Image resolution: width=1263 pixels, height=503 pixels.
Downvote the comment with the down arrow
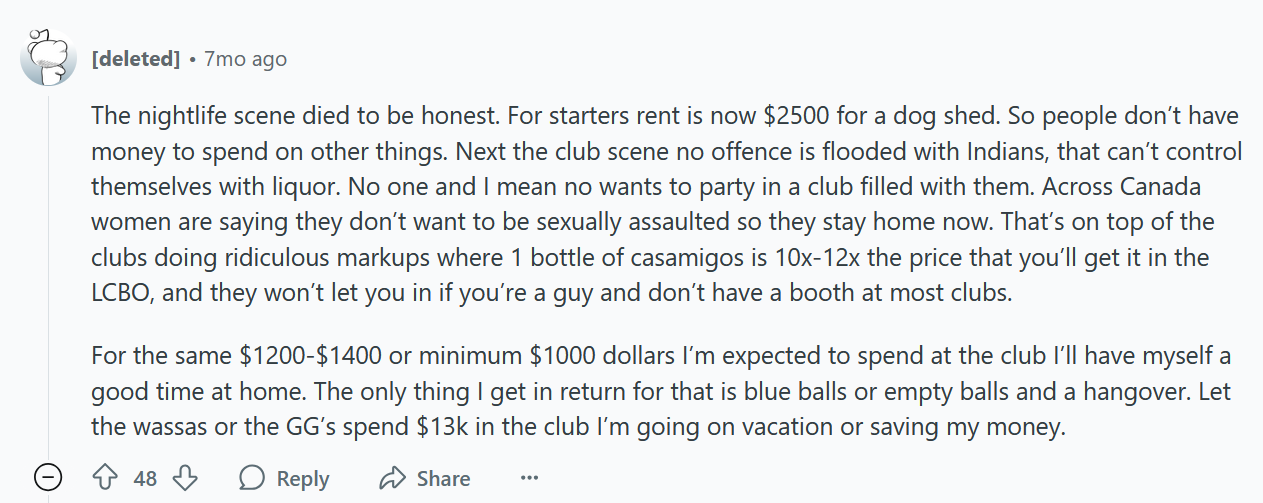point(187,478)
